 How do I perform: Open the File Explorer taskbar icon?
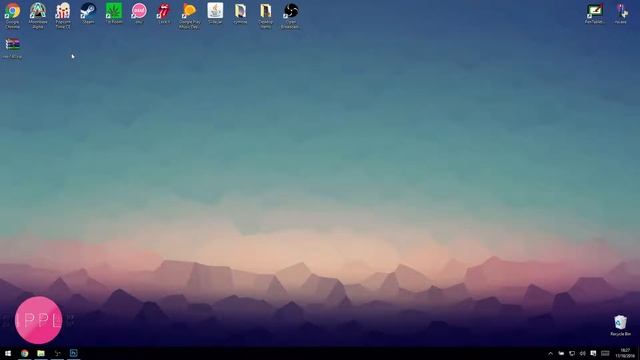[x=41, y=353]
